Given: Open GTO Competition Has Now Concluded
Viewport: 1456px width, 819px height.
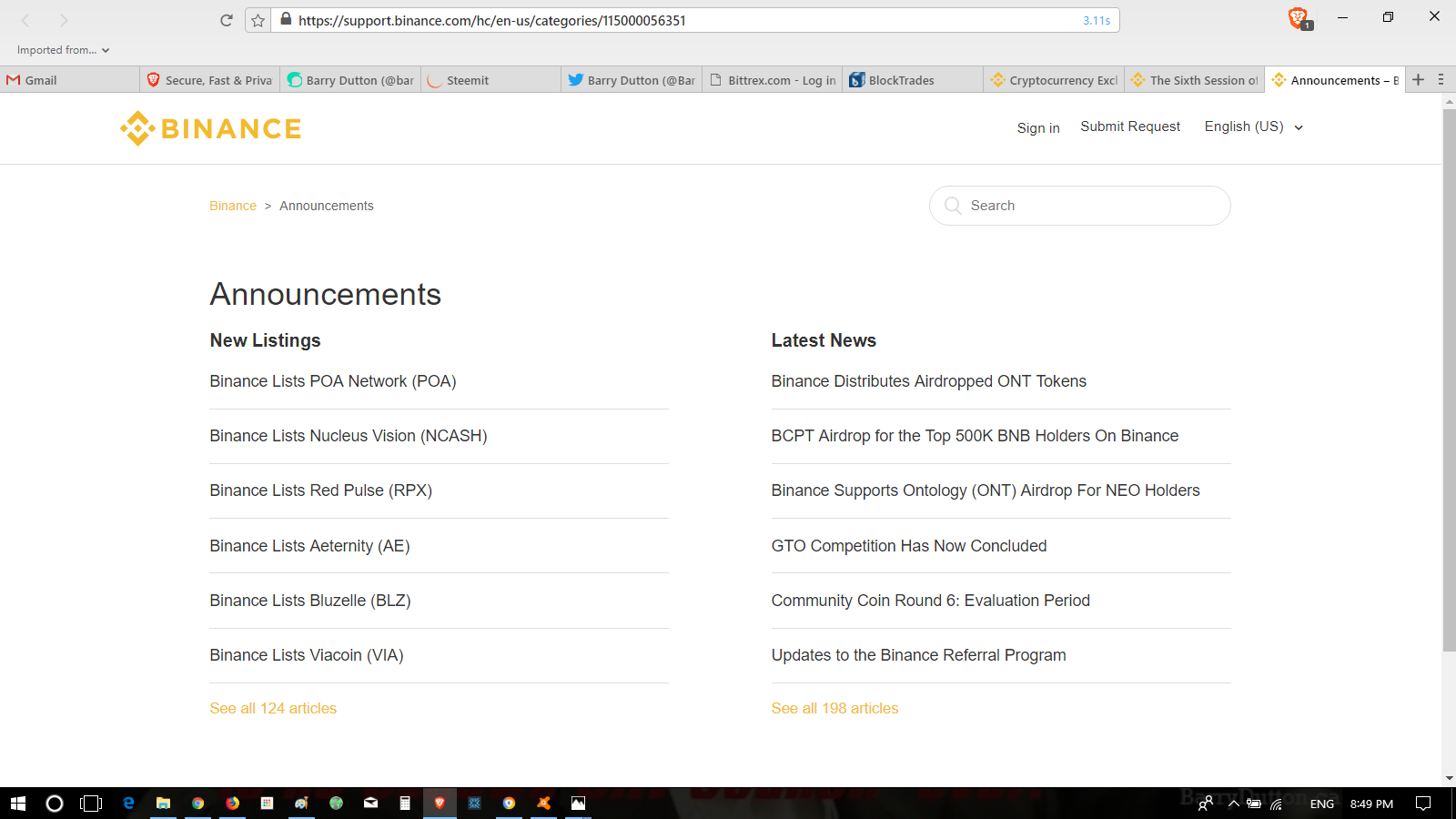Looking at the screenshot, I should point(909,546).
